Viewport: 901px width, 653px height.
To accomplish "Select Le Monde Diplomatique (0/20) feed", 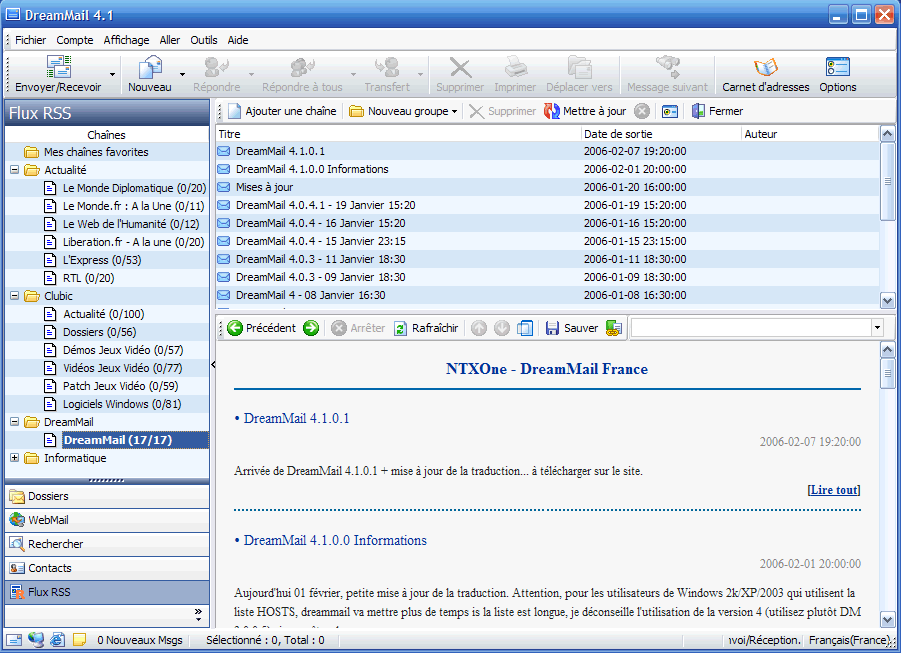I will 134,188.
